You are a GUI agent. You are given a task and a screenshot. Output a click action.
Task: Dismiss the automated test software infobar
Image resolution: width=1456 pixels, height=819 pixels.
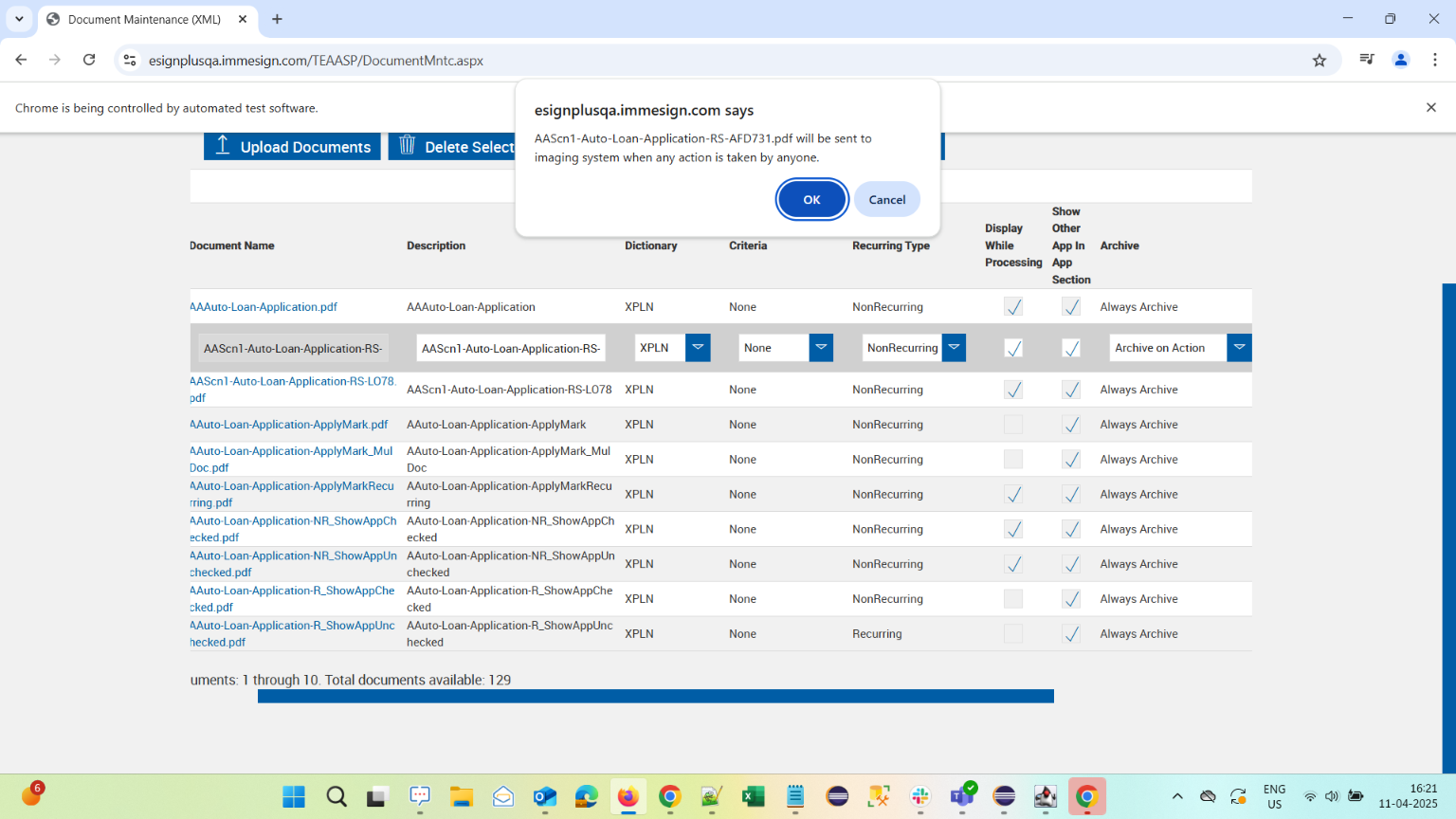1431,107
